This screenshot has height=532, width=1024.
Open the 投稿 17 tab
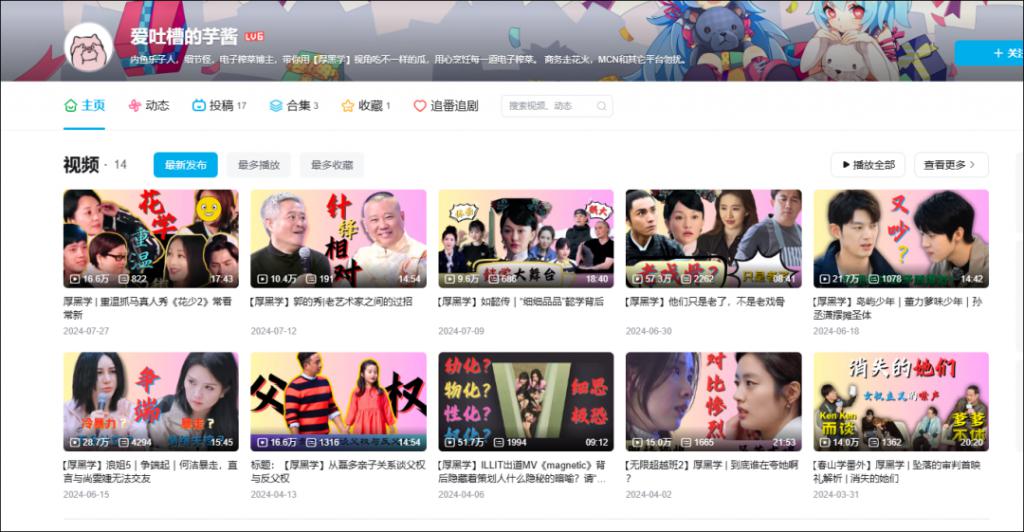pos(219,105)
